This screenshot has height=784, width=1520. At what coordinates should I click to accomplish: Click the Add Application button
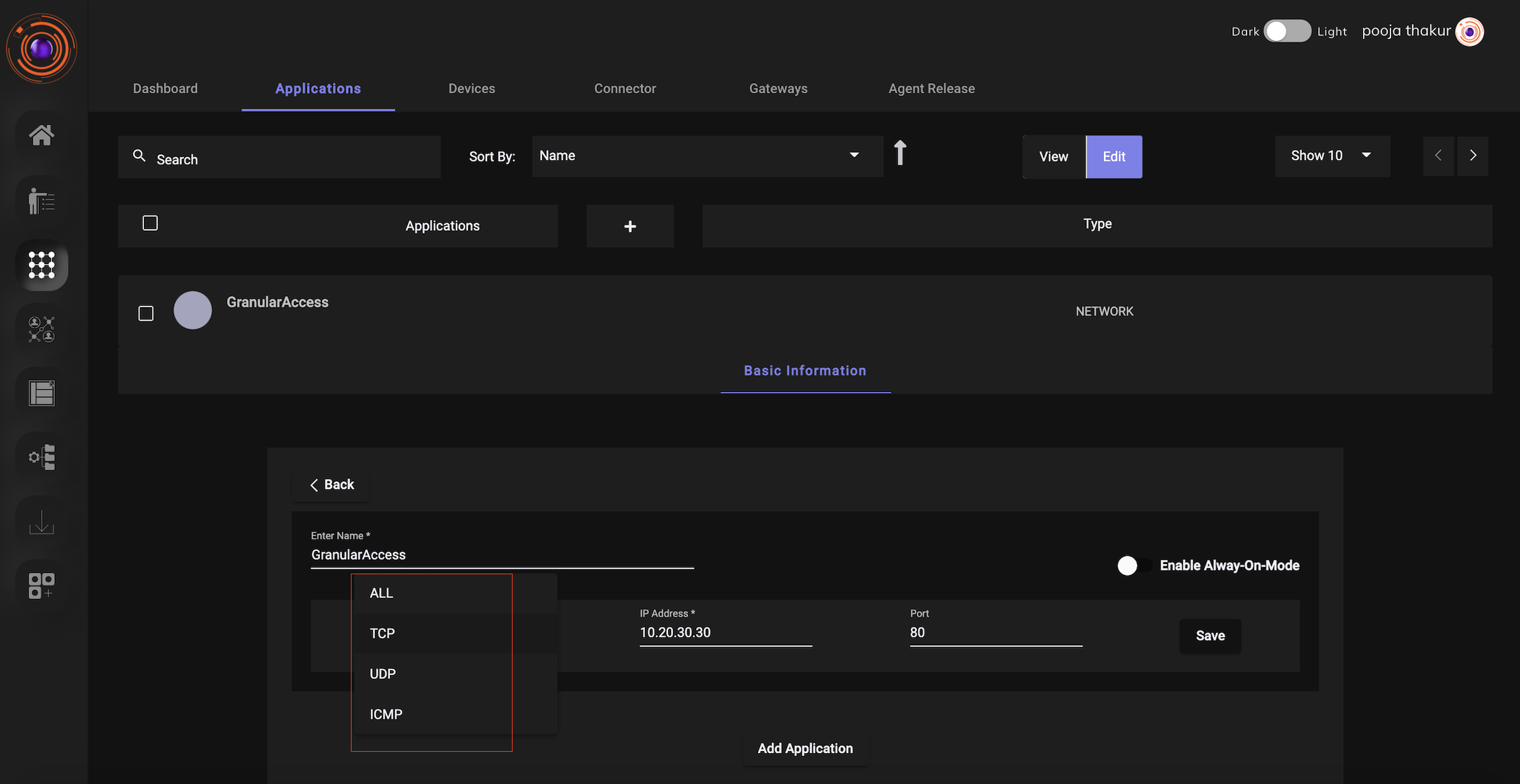click(x=805, y=748)
